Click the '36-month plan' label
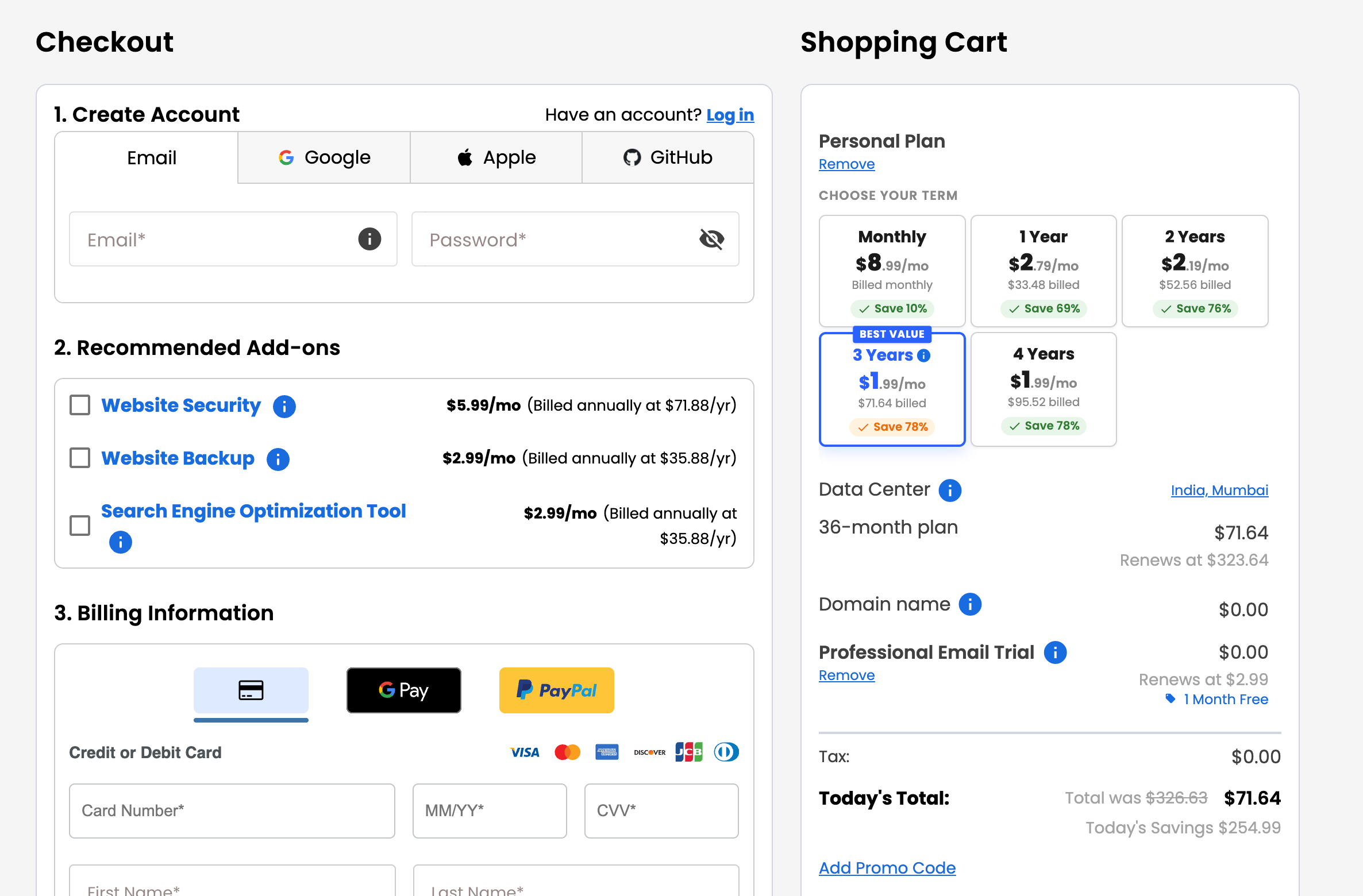This screenshot has height=896, width=1363. (x=888, y=527)
